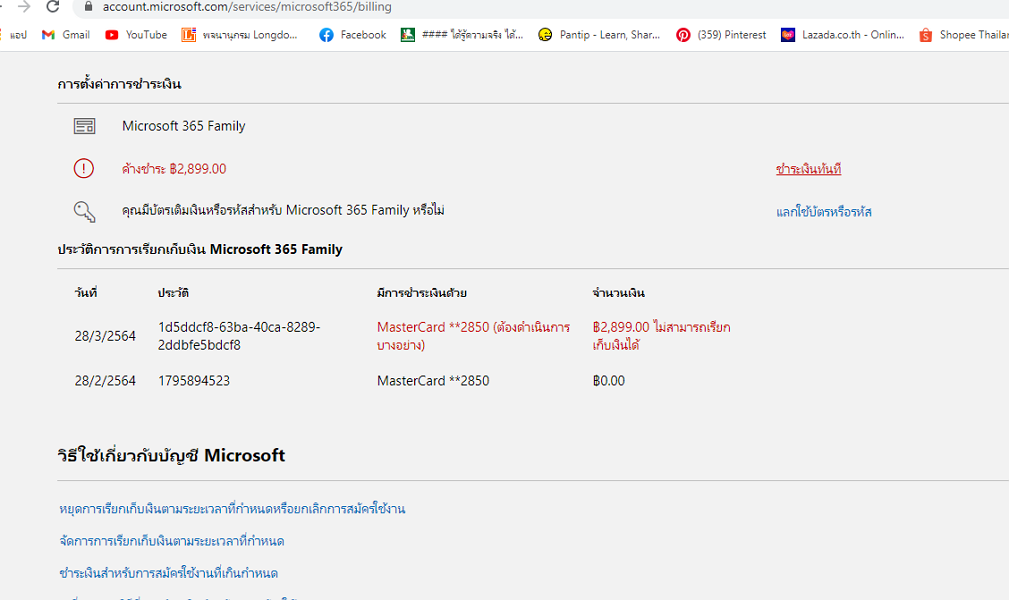Click the browser forward arrow

pyautogui.click(x=24, y=6)
